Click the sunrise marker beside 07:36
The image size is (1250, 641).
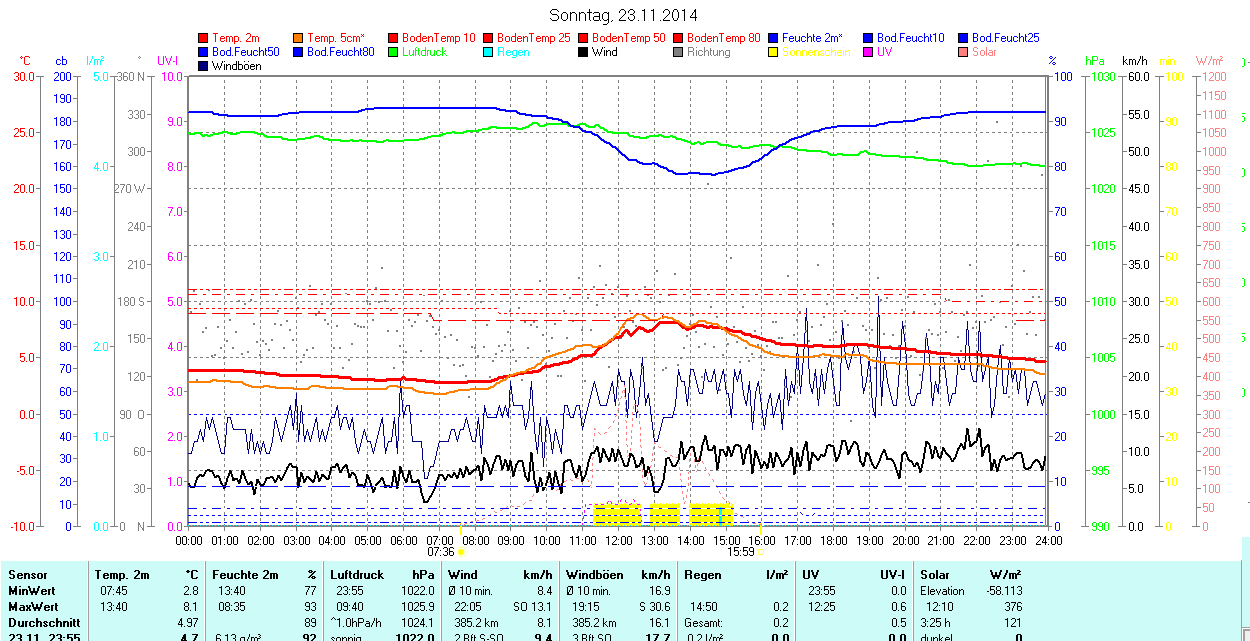coord(461,551)
